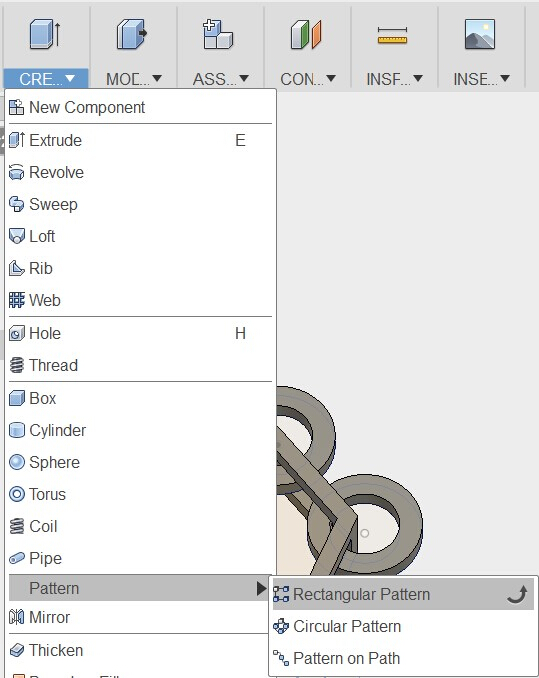Expand the Assemble toolbar dropdown
Image resolution: width=539 pixels, height=678 pixels.
(x=220, y=79)
